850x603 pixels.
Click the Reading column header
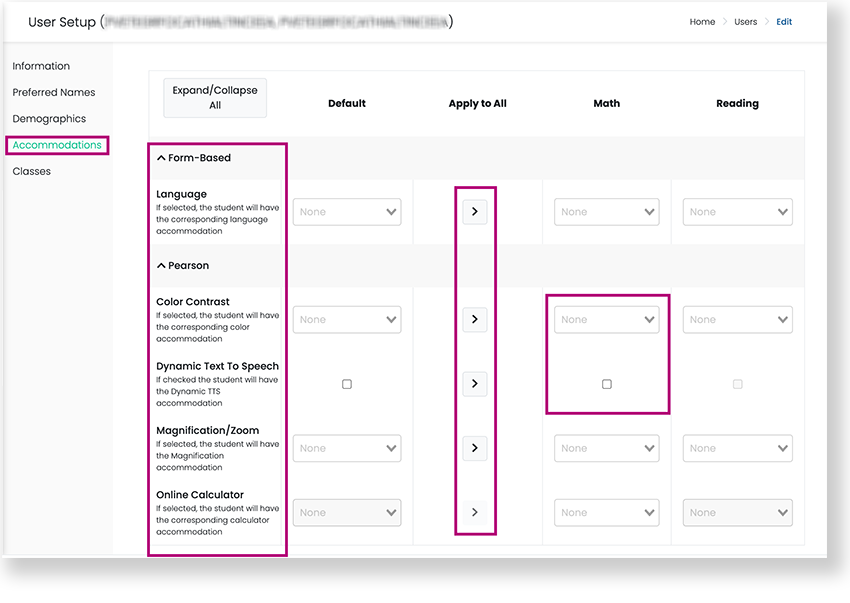[737, 103]
